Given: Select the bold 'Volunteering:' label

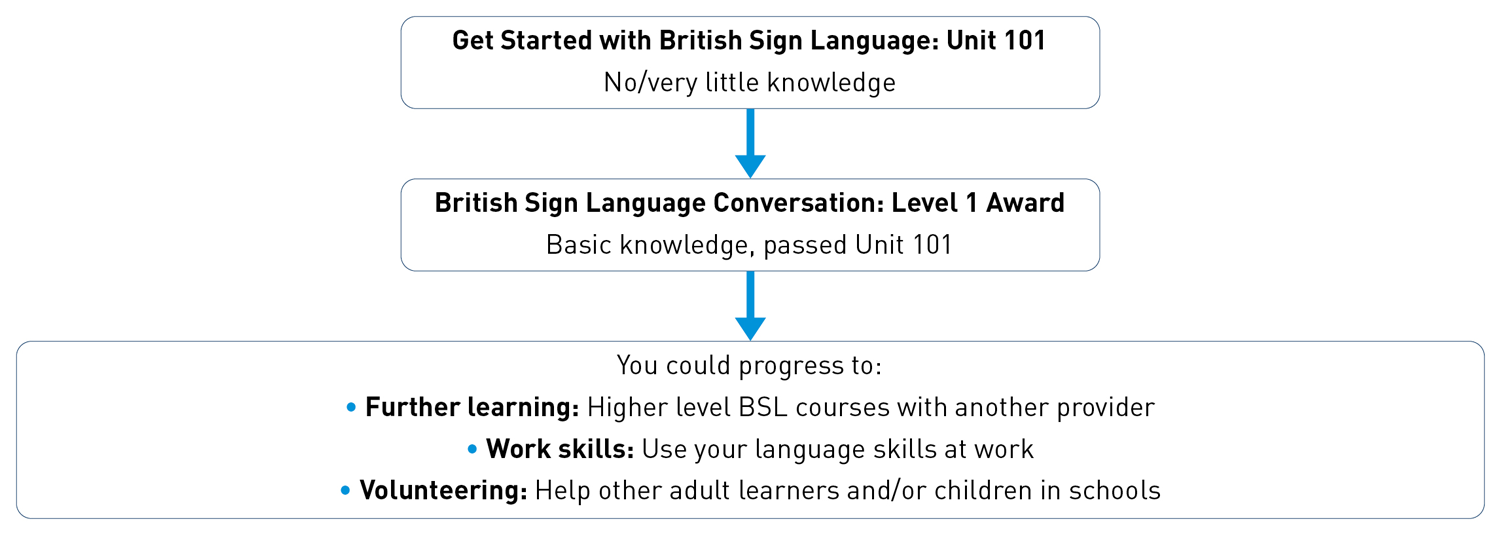Looking at the screenshot, I should [443, 491].
